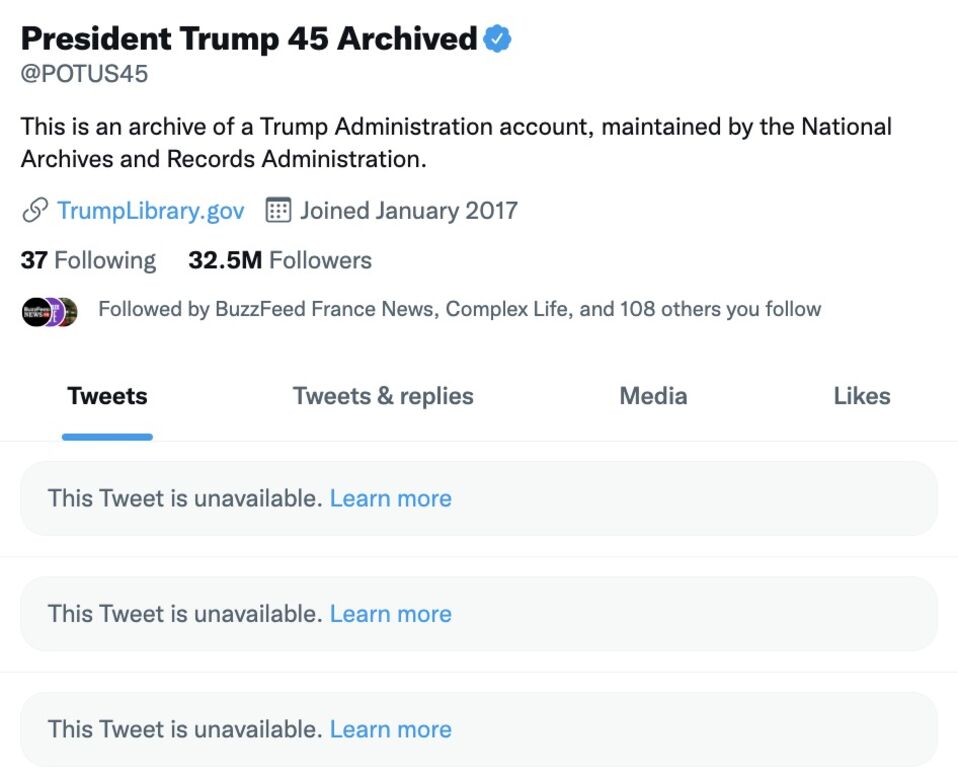Click the blue verified badge icon
This screenshot has height=780, width=958.
(x=497, y=39)
